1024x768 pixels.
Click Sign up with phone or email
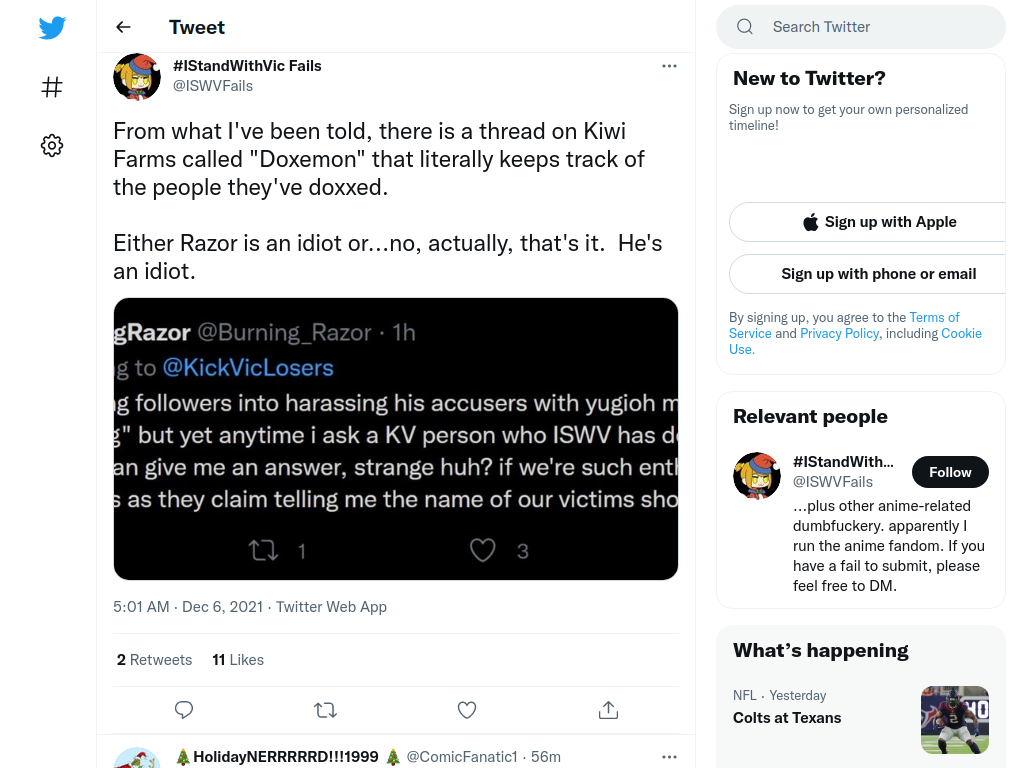[879, 274]
